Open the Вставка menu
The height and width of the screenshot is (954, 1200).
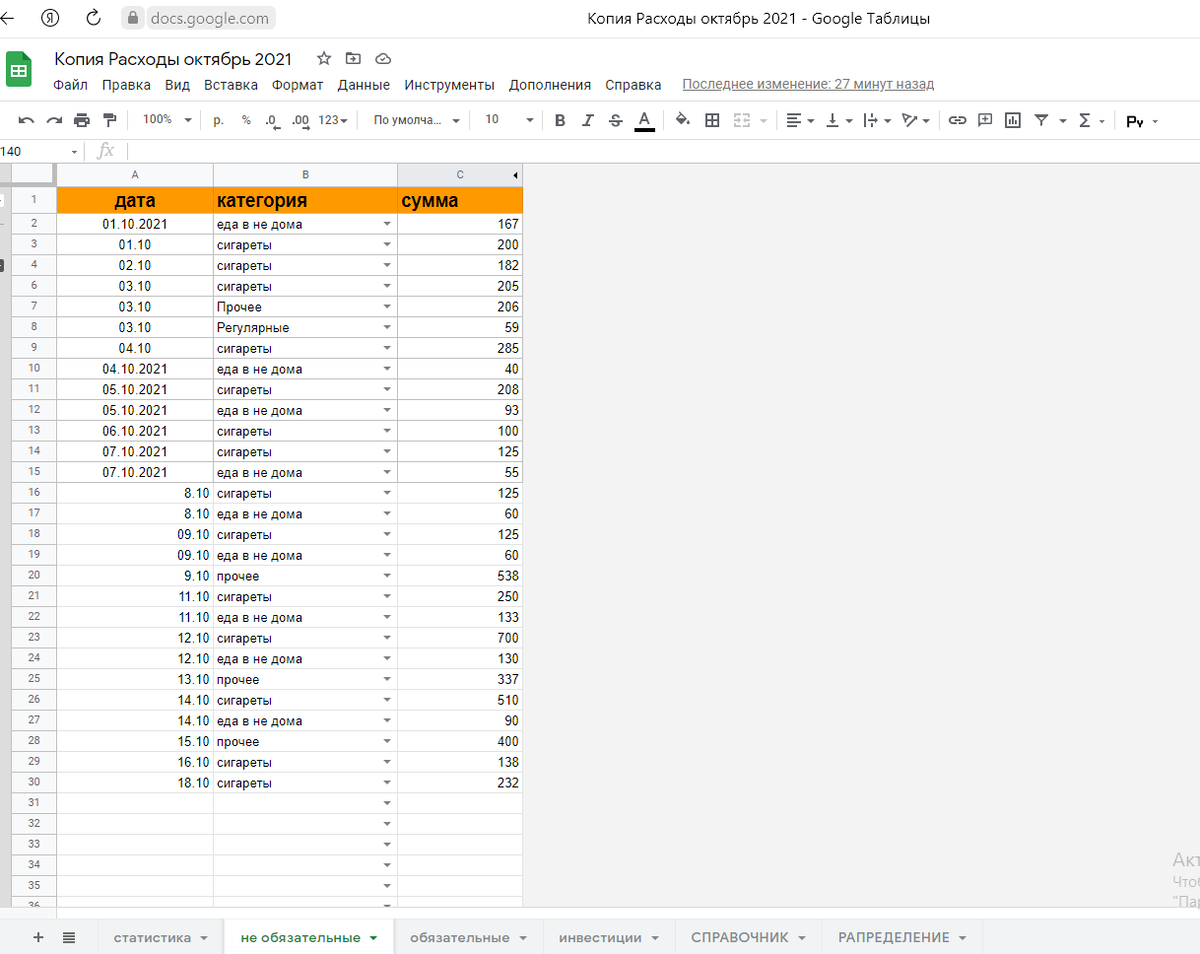(x=231, y=85)
